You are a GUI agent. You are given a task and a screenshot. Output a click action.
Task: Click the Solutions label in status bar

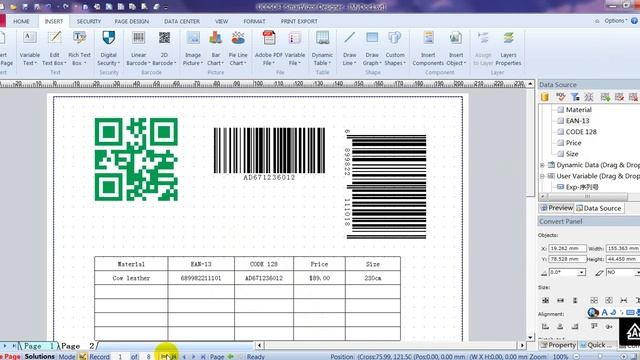coord(39,356)
